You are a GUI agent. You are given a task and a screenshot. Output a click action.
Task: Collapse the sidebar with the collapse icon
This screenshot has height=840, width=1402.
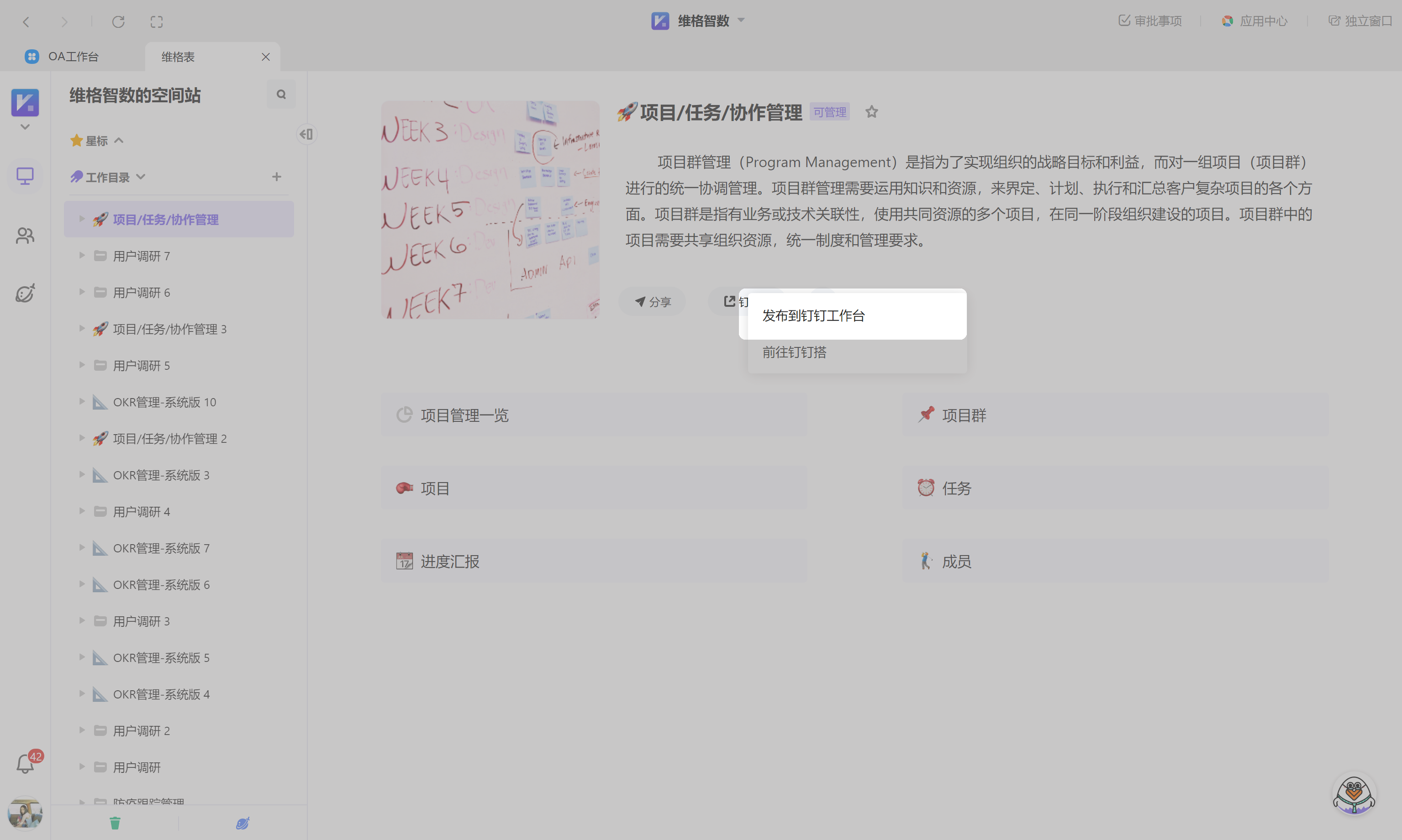(306, 134)
